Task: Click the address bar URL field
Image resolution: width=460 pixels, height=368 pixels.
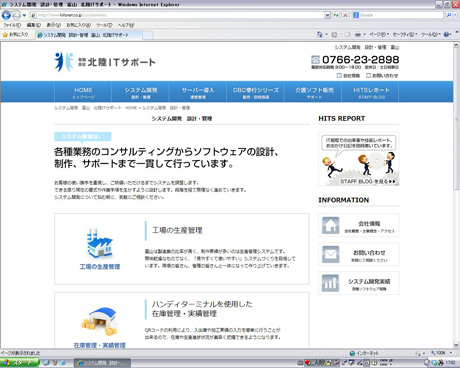Action: pyautogui.click(x=177, y=15)
